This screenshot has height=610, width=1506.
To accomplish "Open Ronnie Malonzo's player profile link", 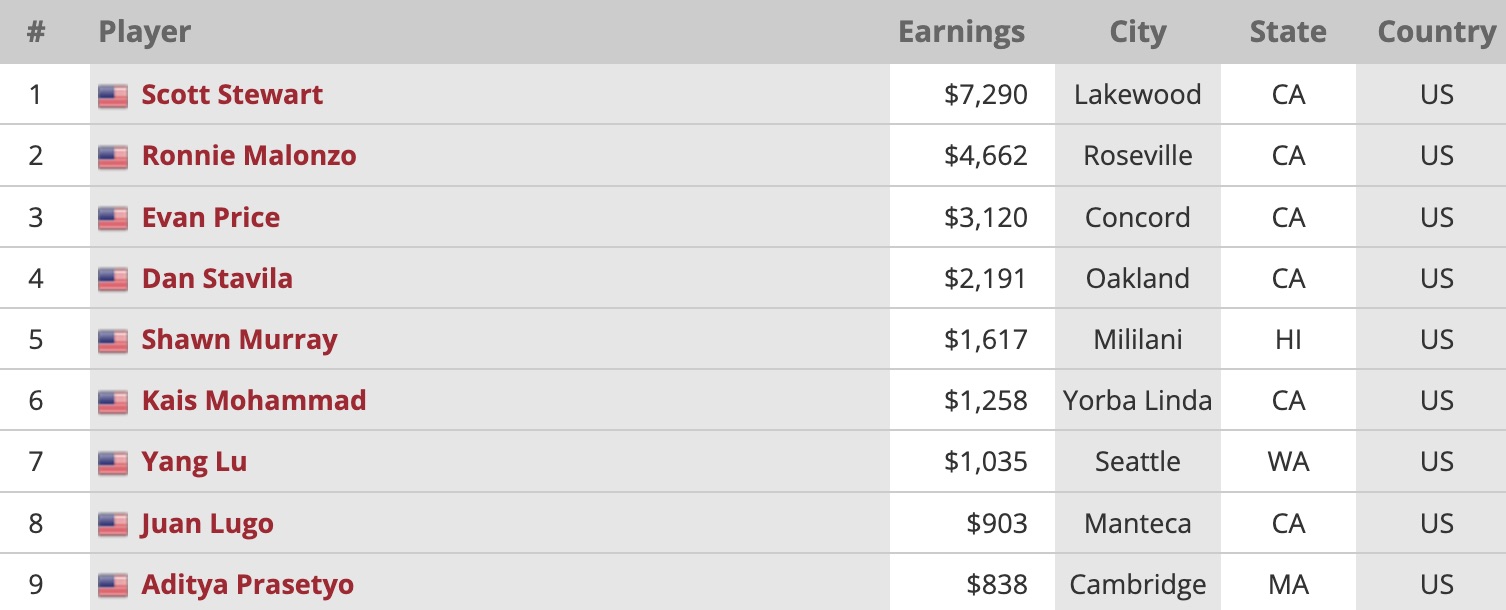I will pyautogui.click(x=249, y=156).
